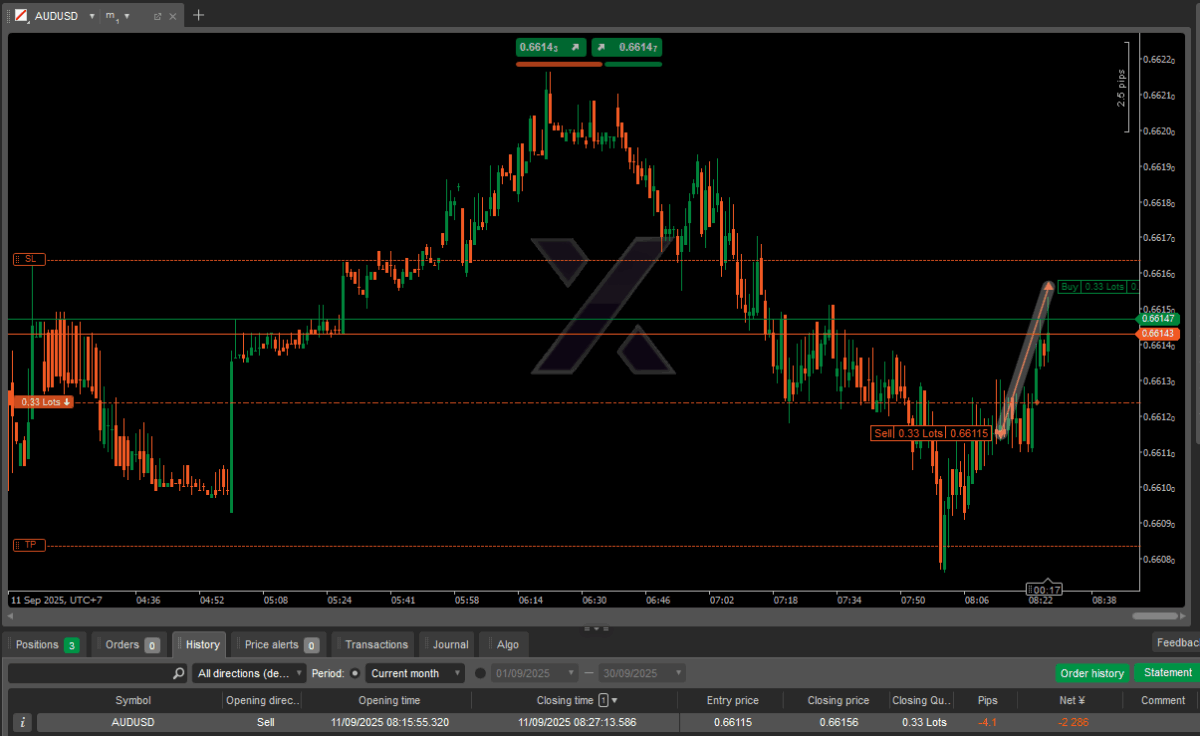Screen dimensions: 1200x736
Task: Expand the Current month period dropdown
Action: (415, 673)
